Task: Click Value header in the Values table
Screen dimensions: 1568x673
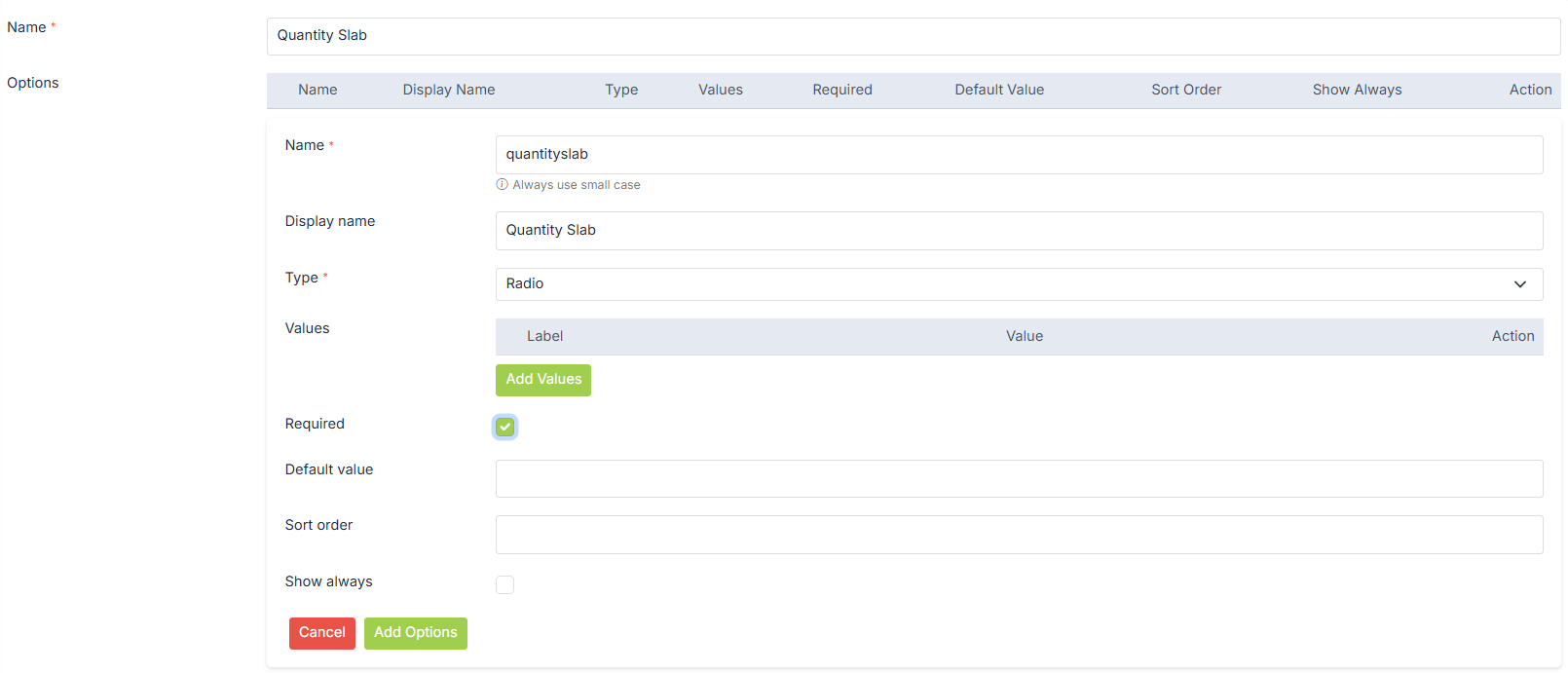Action: pos(1024,336)
